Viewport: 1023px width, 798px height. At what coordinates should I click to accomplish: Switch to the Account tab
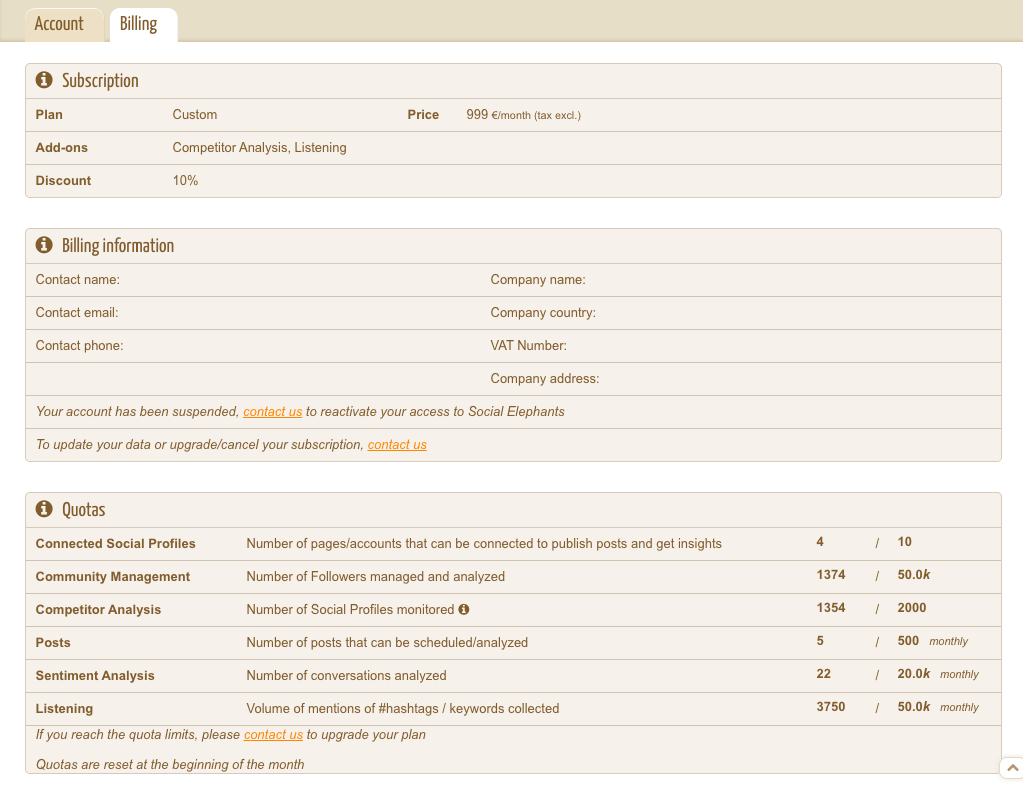tap(64, 25)
